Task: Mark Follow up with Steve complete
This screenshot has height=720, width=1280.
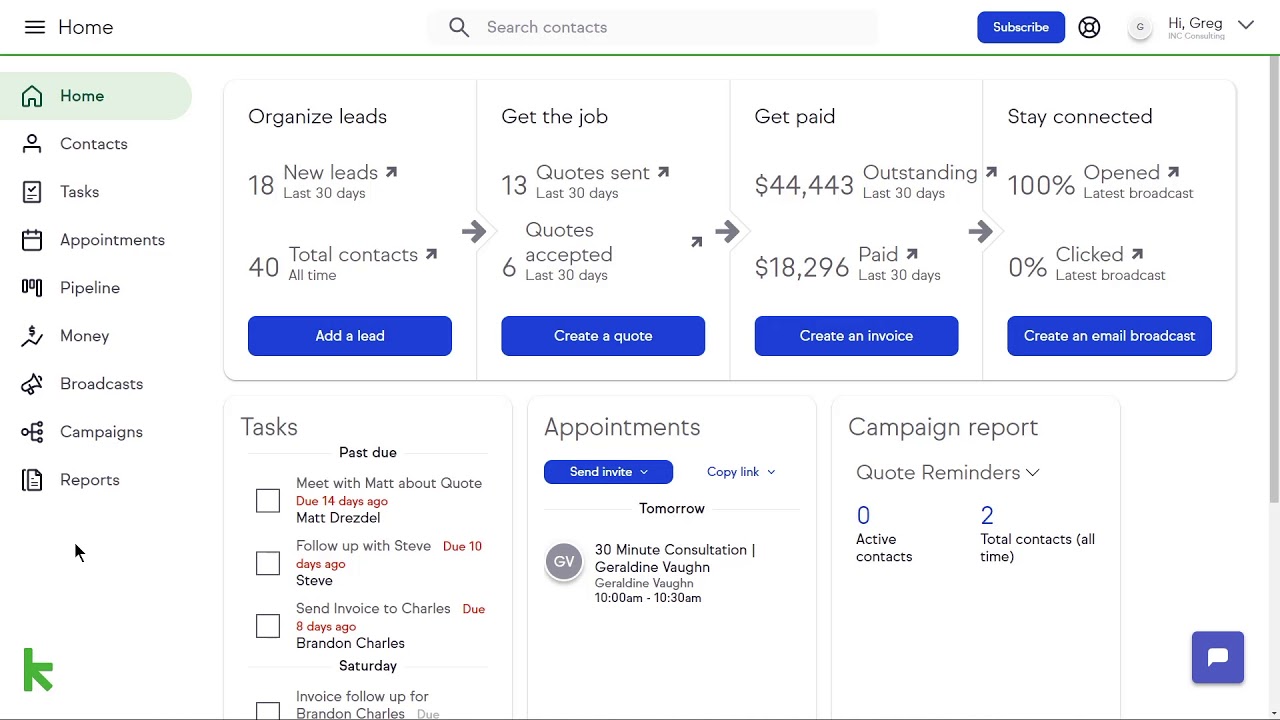Action: coord(267,563)
